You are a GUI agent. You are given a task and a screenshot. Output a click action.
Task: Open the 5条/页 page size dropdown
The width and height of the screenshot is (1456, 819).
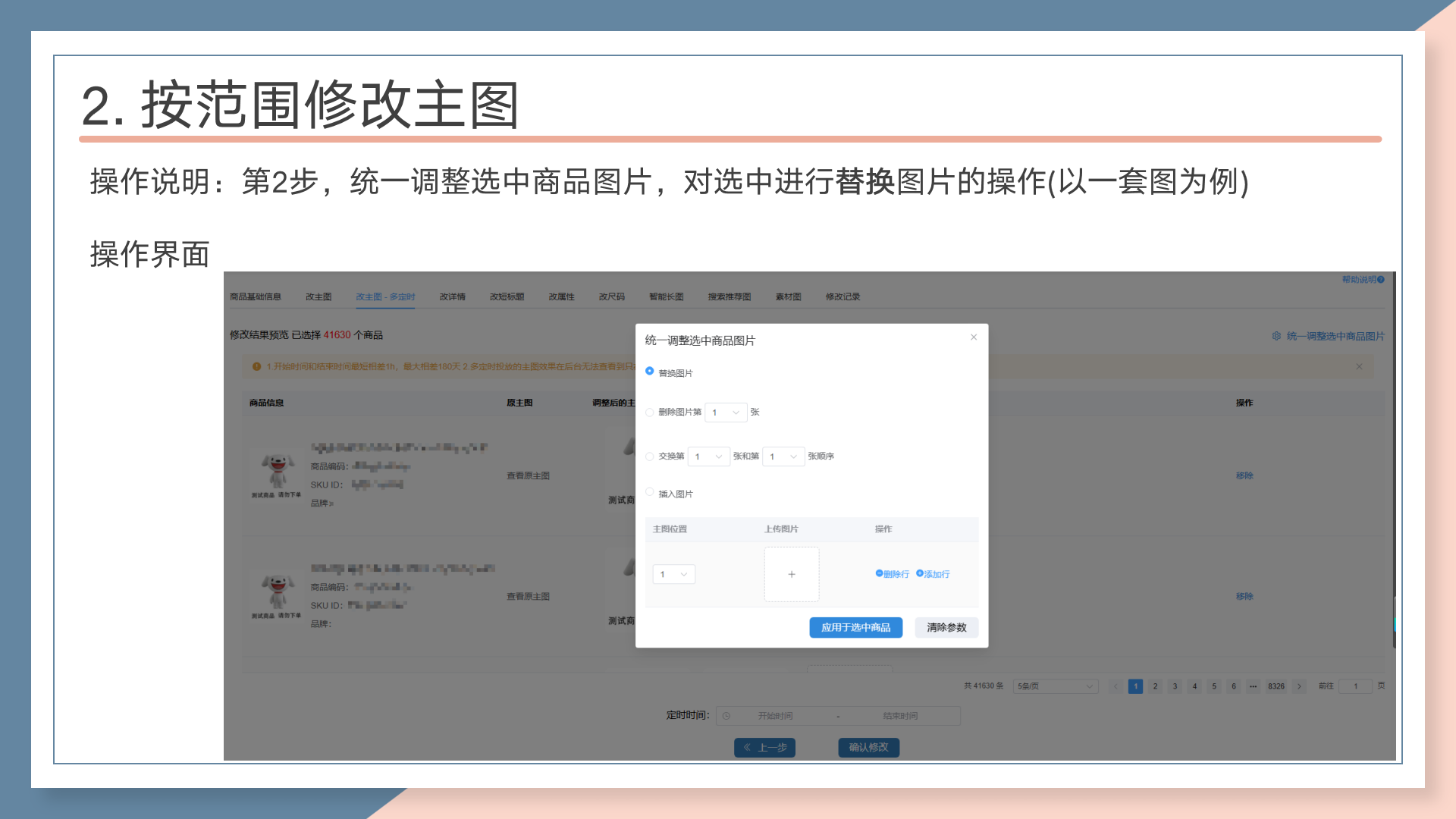[1055, 686]
